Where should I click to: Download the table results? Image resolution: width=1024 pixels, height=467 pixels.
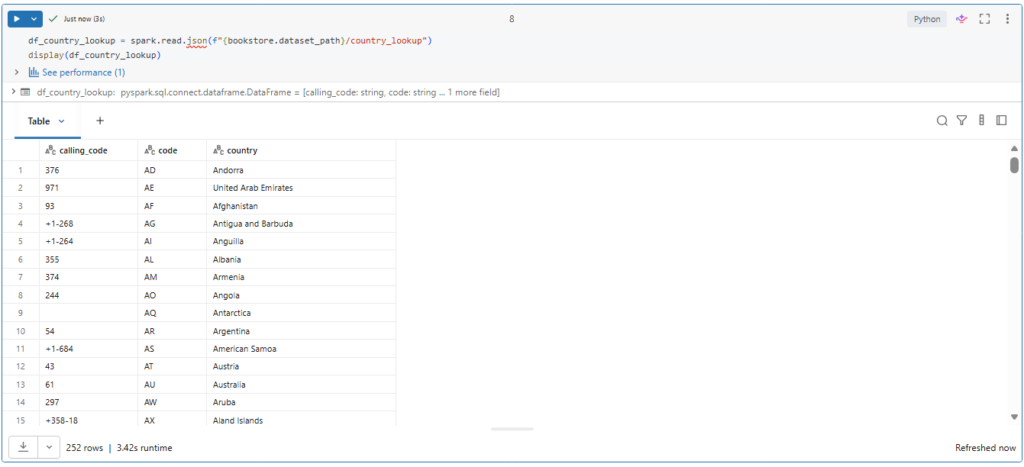click(22, 448)
